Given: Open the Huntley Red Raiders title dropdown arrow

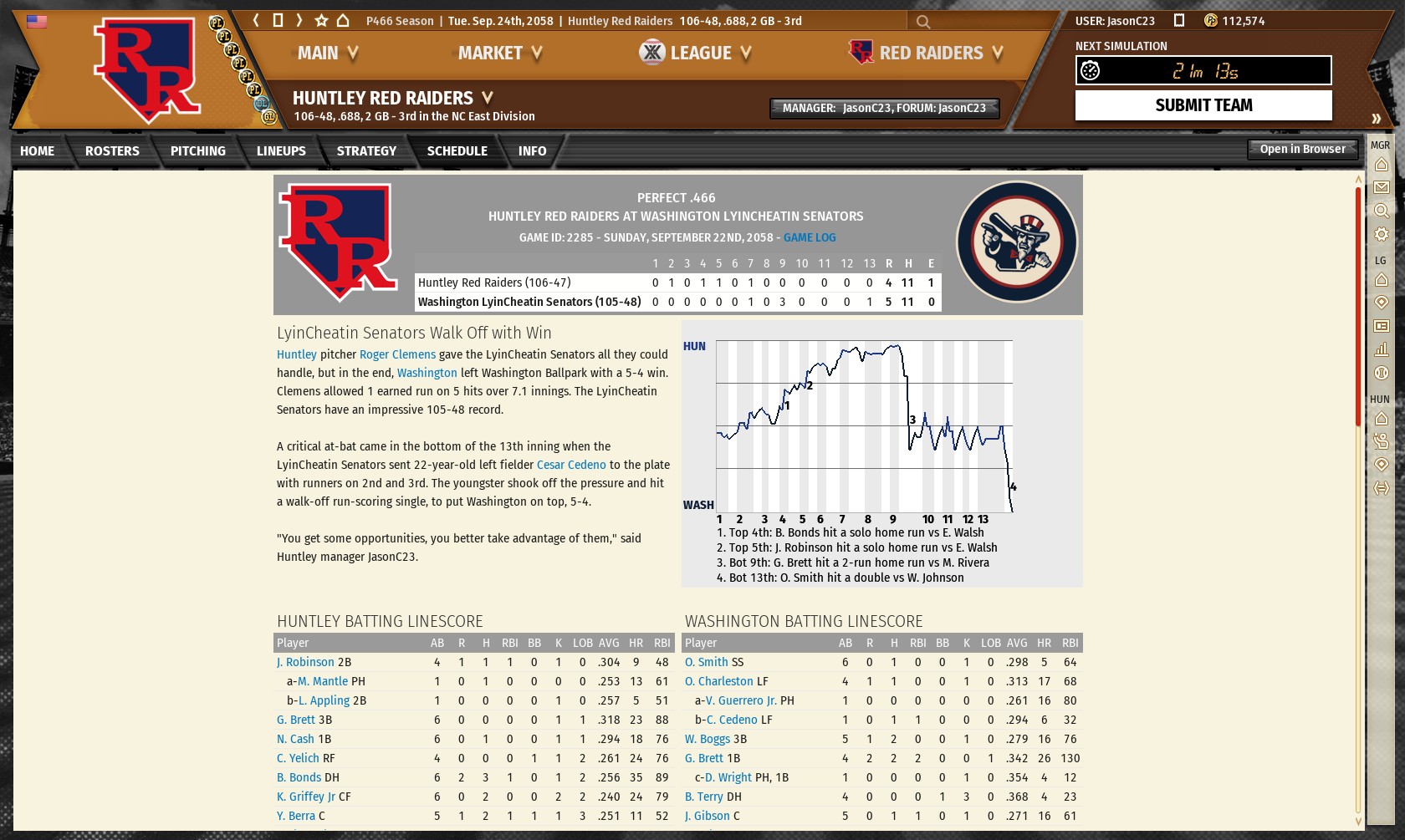Looking at the screenshot, I should [488, 98].
